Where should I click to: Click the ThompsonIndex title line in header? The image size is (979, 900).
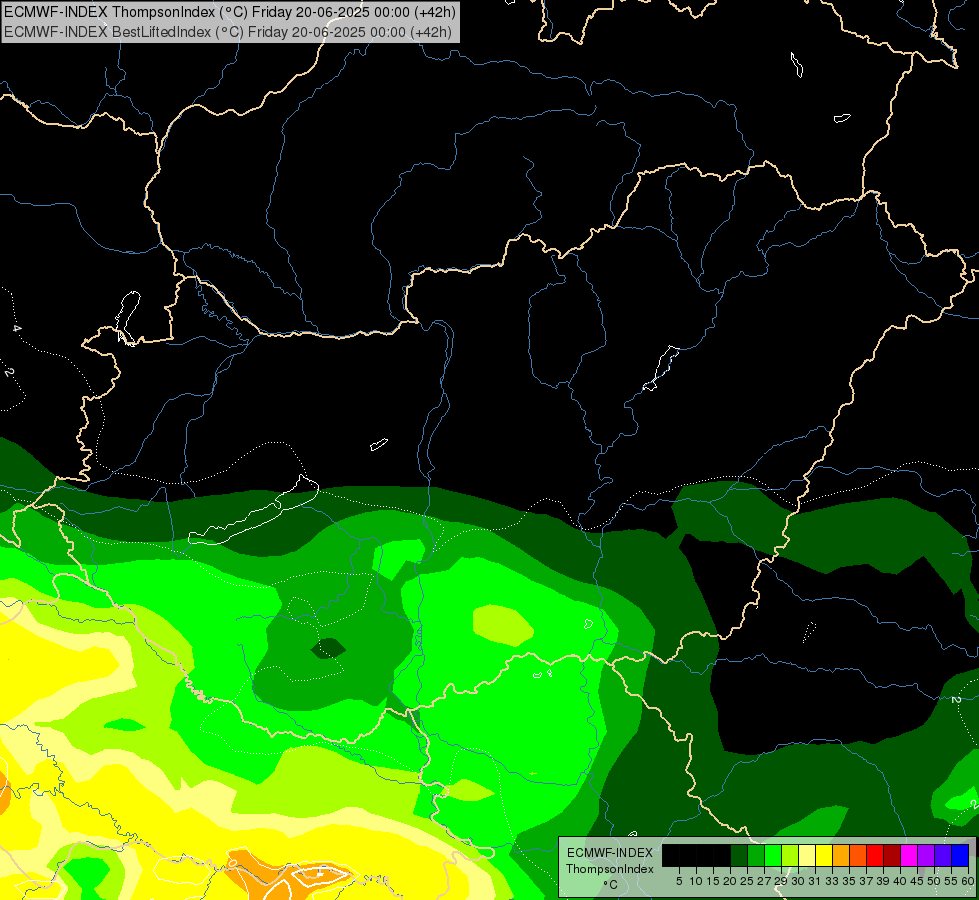(230, 12)
